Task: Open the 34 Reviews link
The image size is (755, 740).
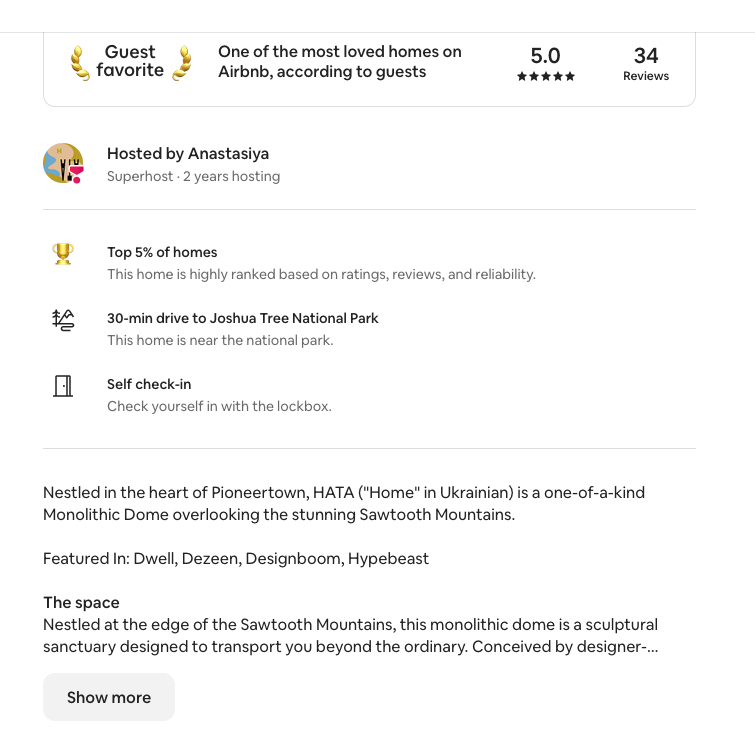Action: click(646, 64)
